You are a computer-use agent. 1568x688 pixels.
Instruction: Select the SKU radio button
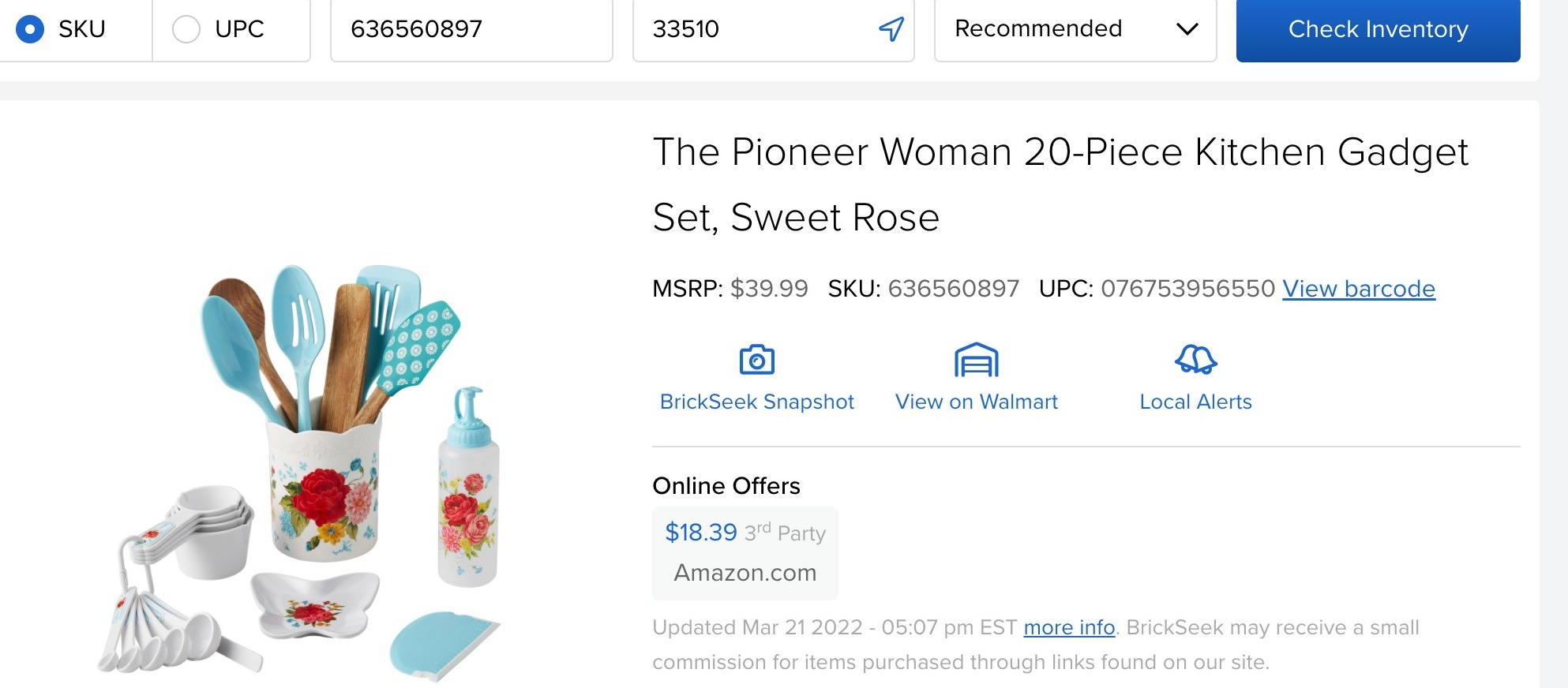pyautogui.click(x=29, y=30)
